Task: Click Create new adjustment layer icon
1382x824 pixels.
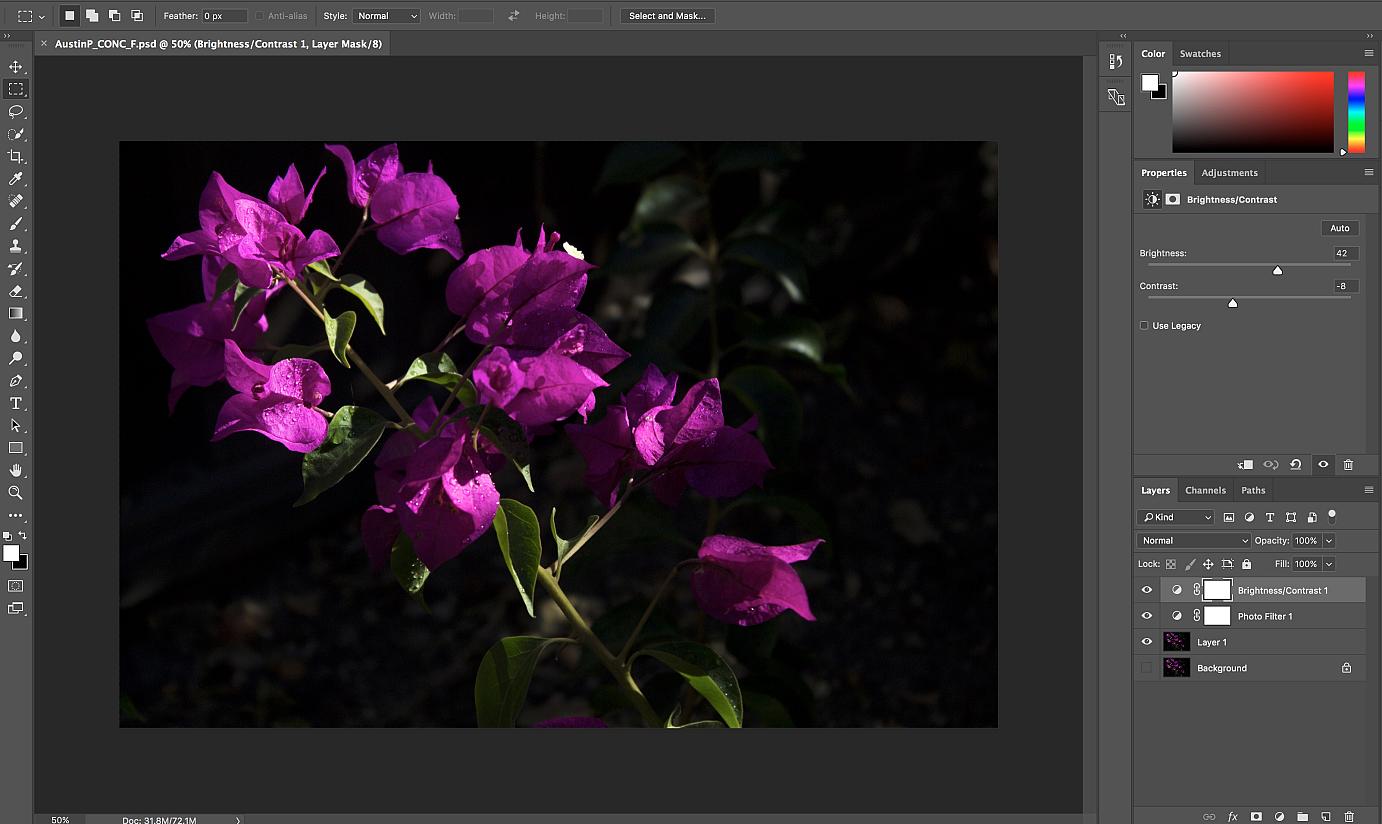Action: (1279, 816)
